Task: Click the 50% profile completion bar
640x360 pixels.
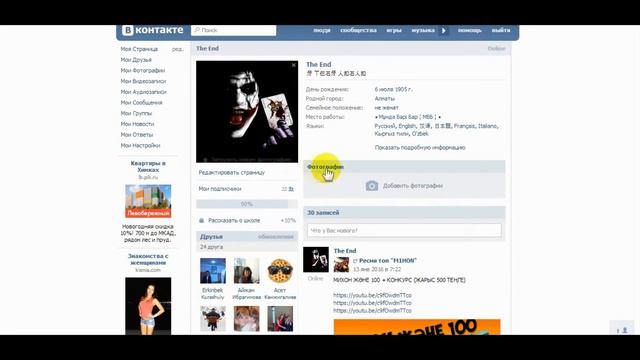Action: pos(247,204)
